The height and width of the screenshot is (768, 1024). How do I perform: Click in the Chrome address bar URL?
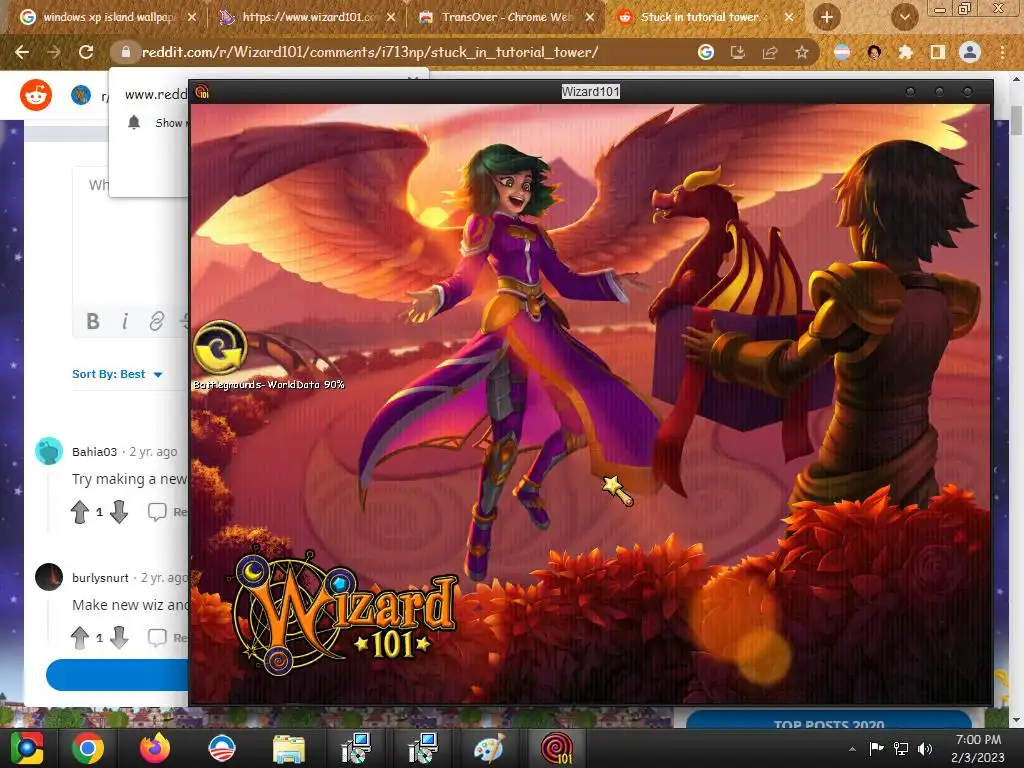click(x=370, y=52)
